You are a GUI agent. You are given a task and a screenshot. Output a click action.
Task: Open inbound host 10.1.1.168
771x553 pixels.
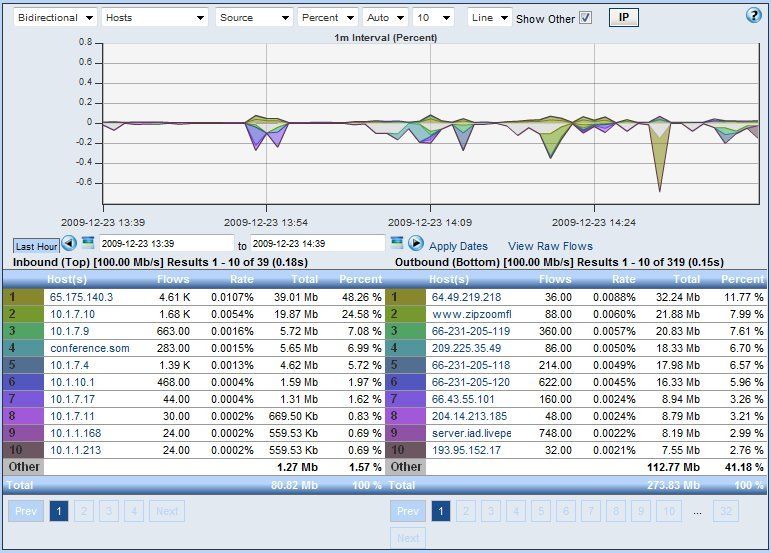coord(75,433)
